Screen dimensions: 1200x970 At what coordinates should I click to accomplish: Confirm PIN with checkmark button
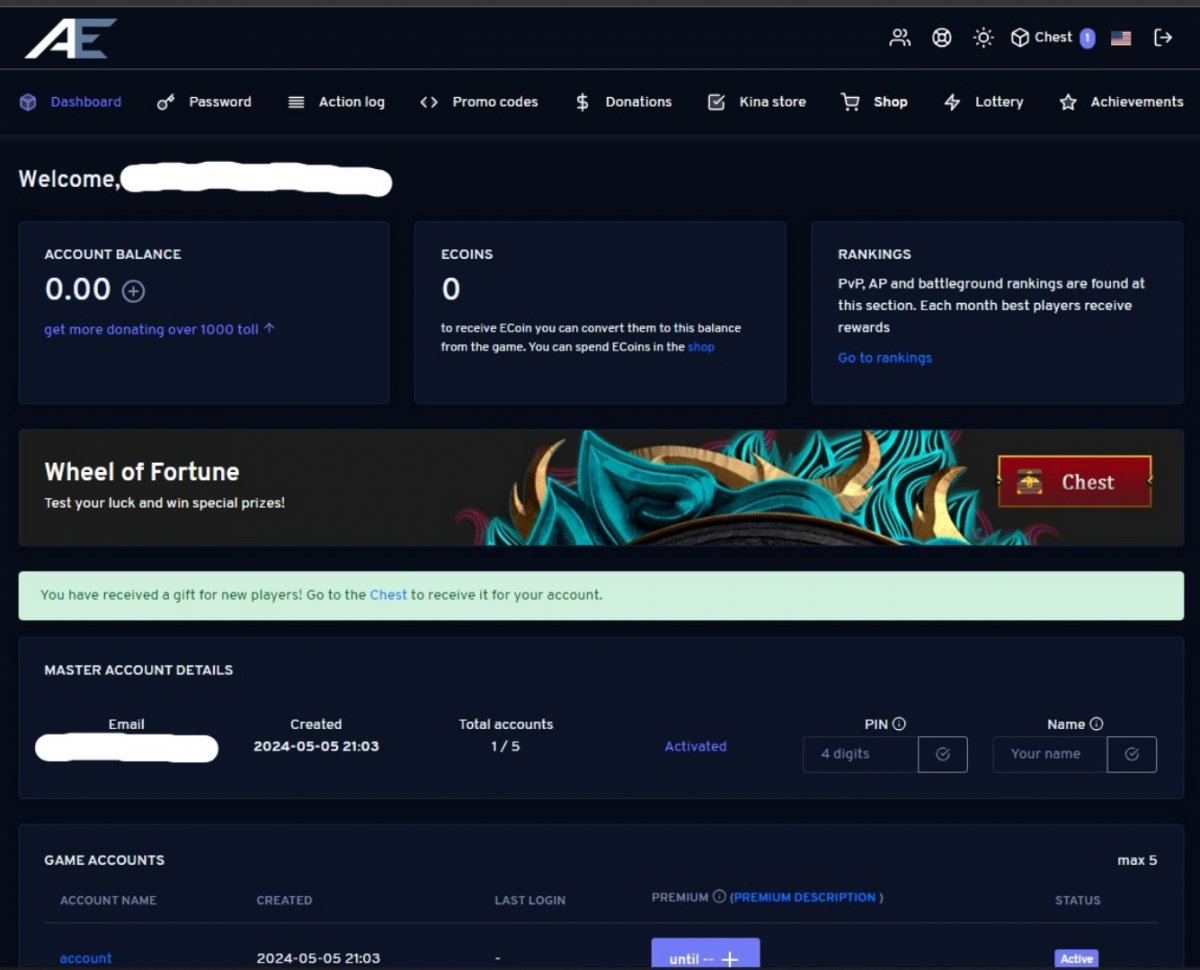[942, 754]
